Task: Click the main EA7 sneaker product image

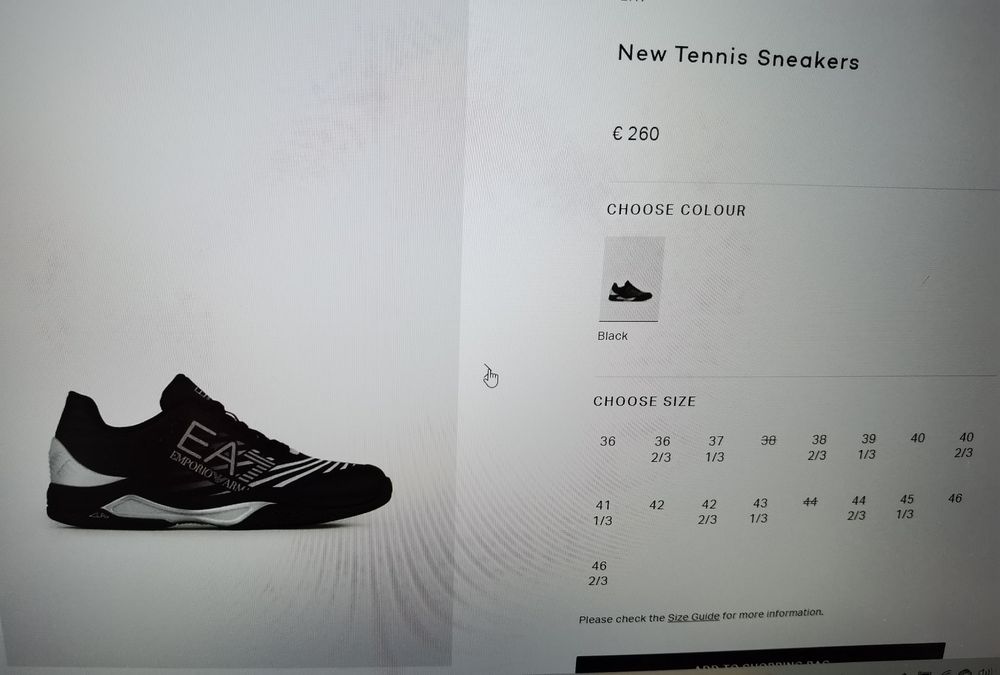Action: tap(219, 452)
